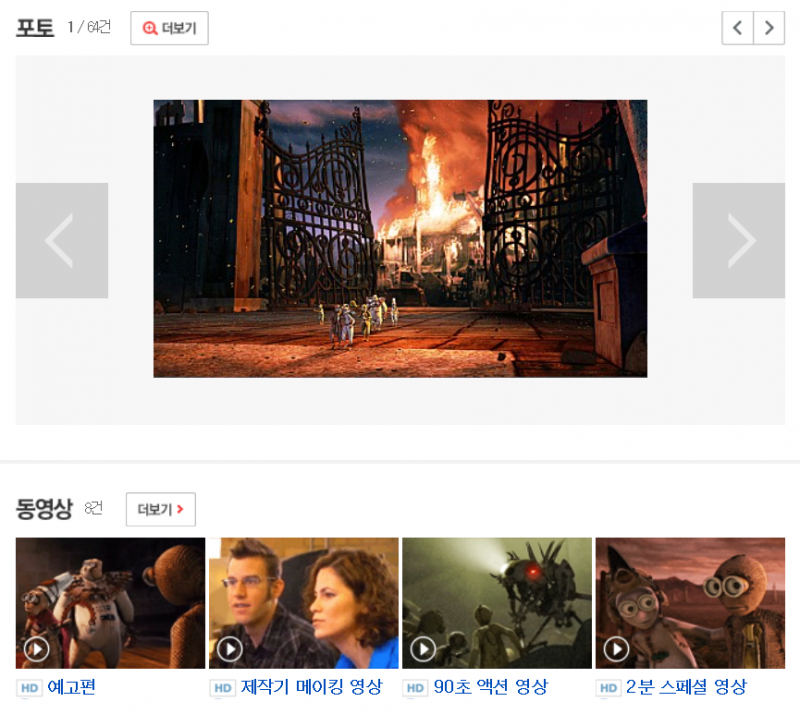Open the 제작기 메이킹 영상 link

point(311,687)
